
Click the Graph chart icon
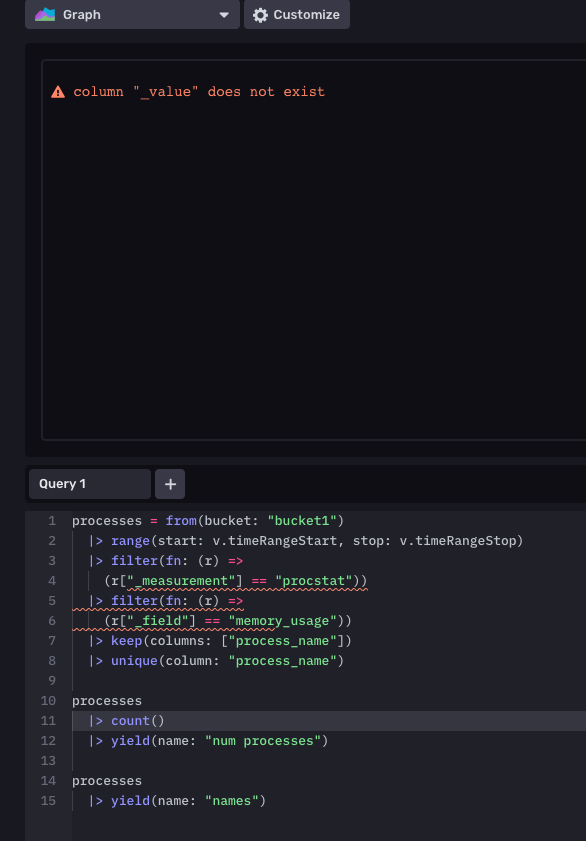tap(45, 14)
